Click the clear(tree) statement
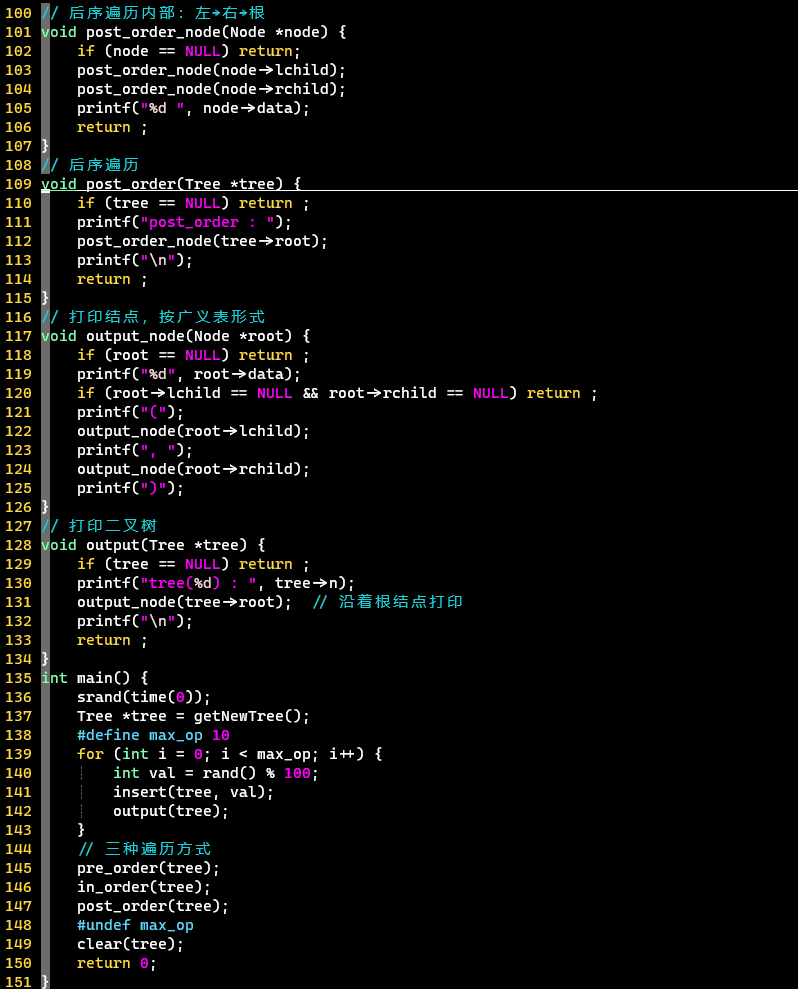This screenshot has height=989, width=798. pyautogui.click(x=130, y=944)
